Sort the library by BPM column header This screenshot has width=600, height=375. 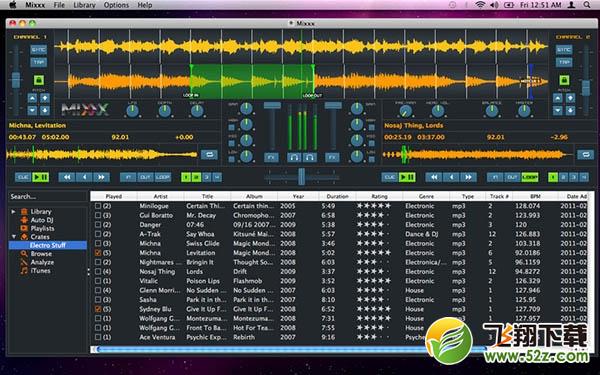[535, 196]
